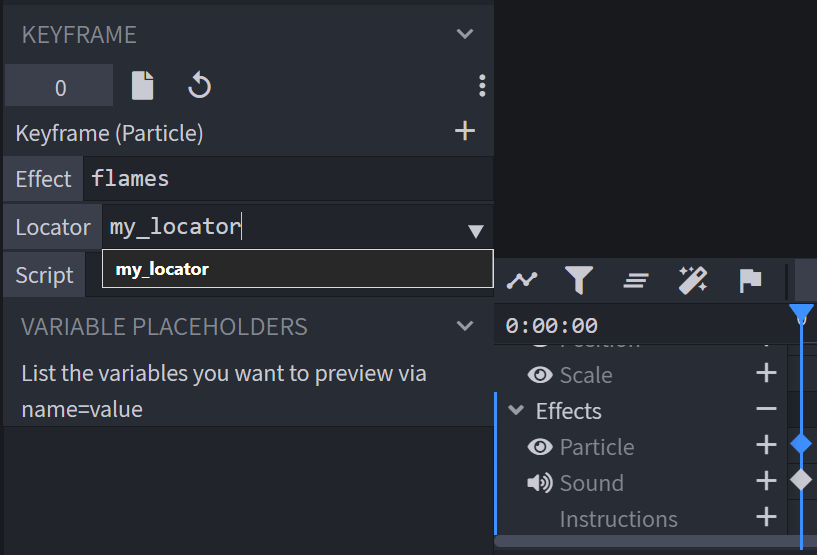
Task: Open the Locator dropdown arrow
Action: 476,231
